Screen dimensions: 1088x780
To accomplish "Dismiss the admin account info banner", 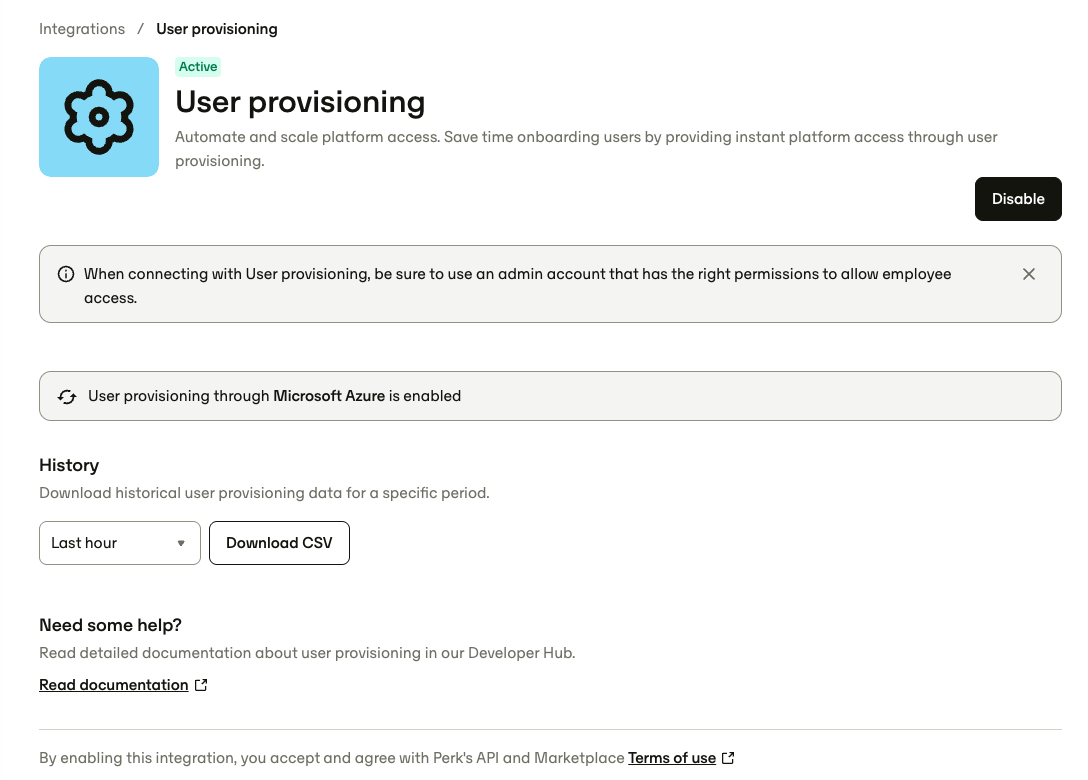I will (x=1029, y=274).
